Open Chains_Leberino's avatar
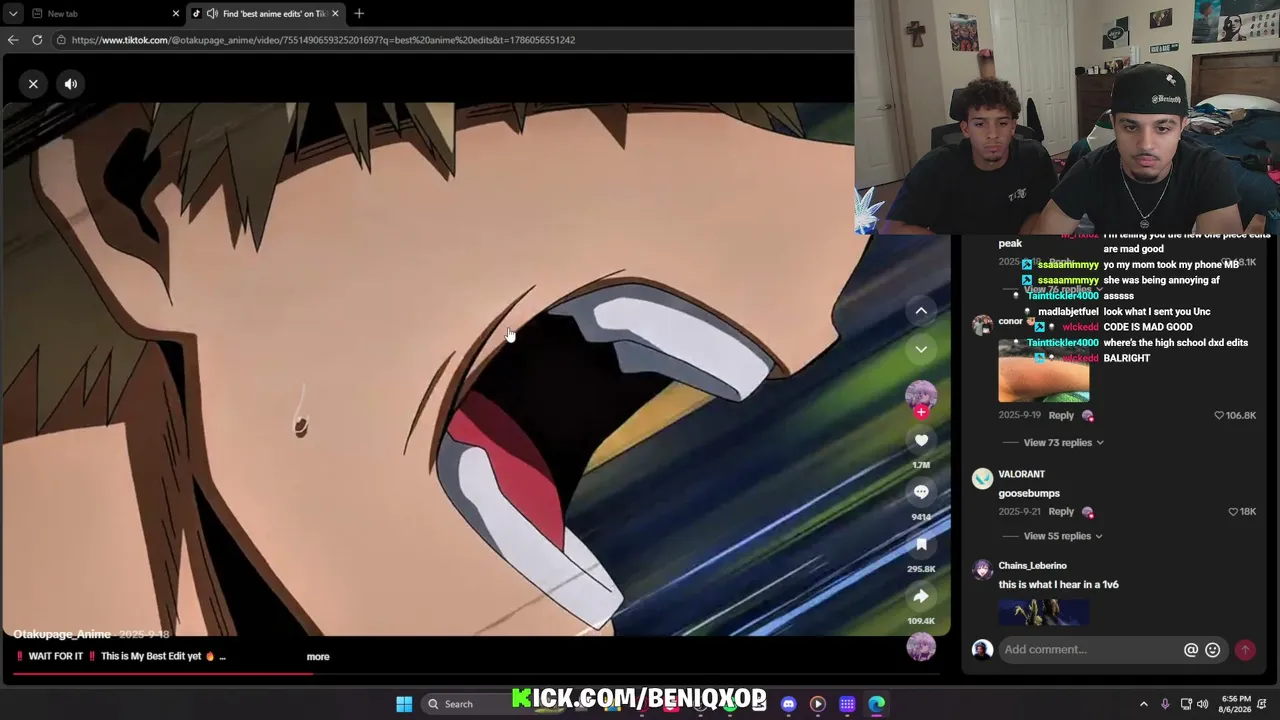 pyautogui.click(x=982, y=570)
